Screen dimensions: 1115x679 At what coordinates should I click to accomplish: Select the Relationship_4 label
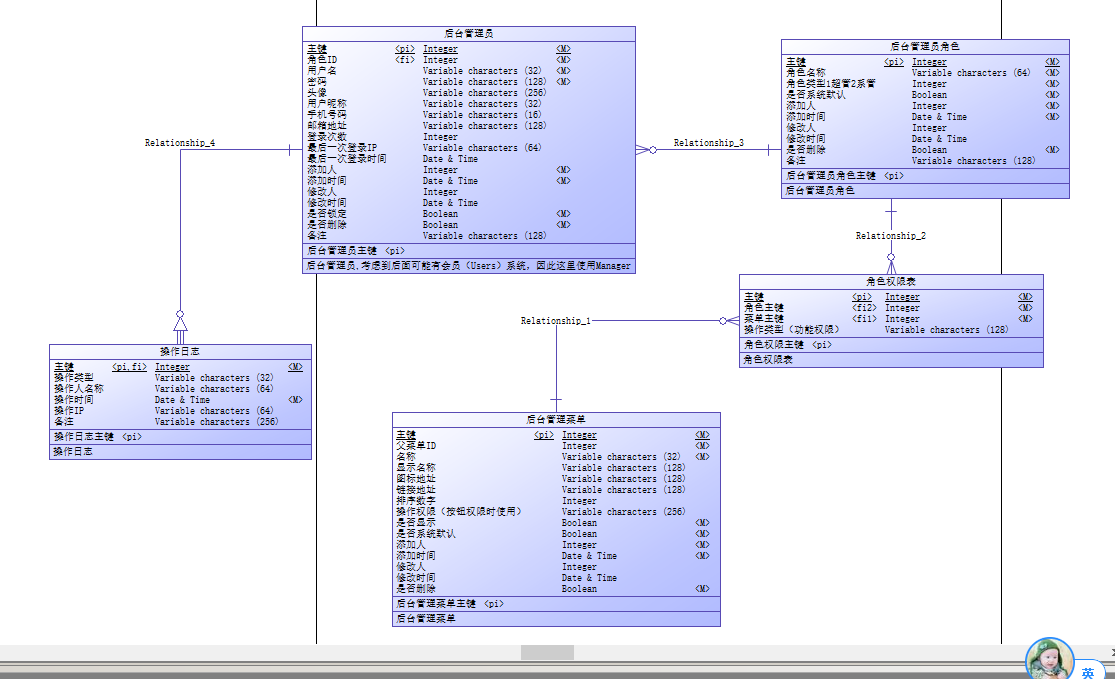[x=180, y=143]
